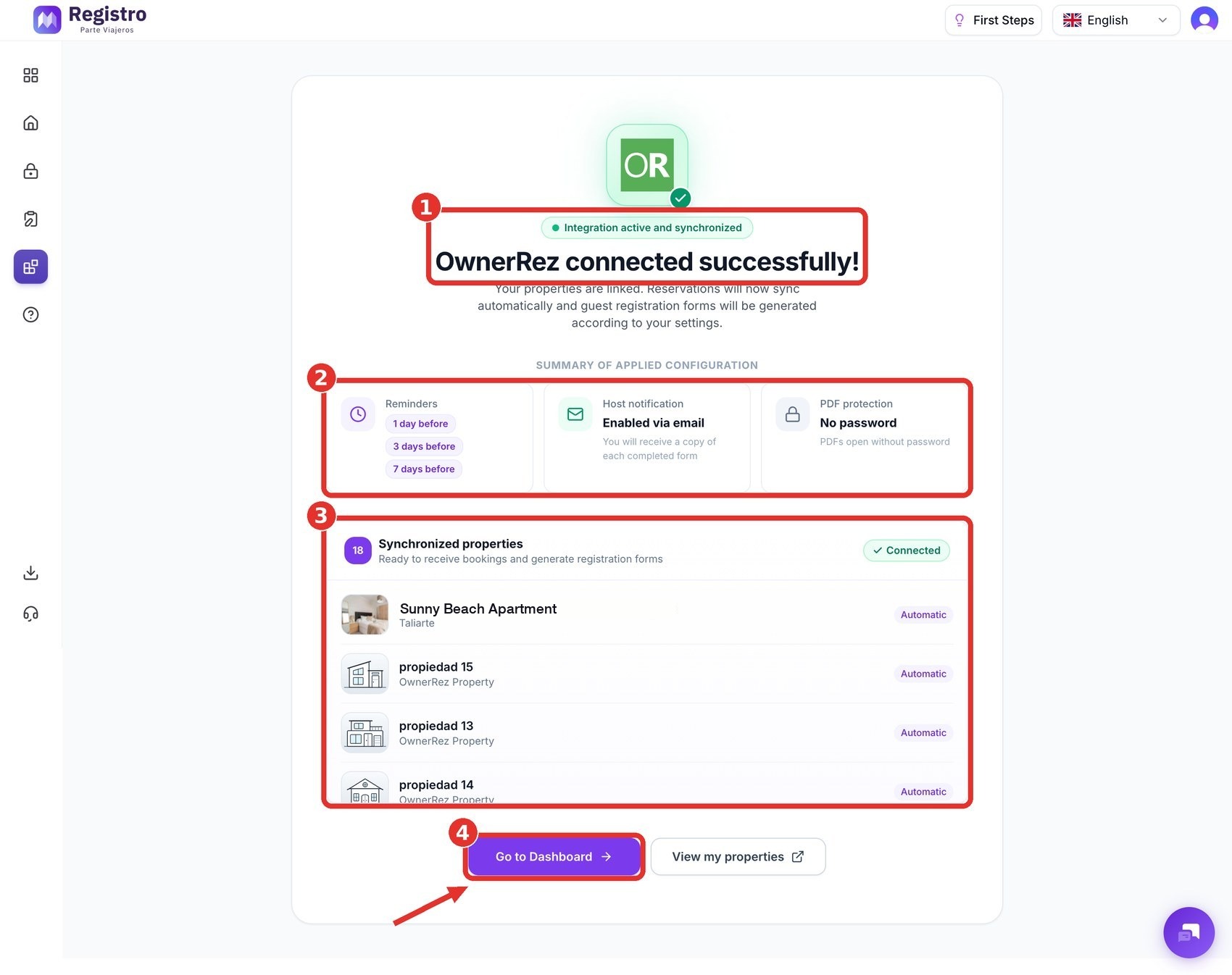Click the "Sunny Beach Apartment" property name
1232x975 pixels.
[x=478, y=609]
